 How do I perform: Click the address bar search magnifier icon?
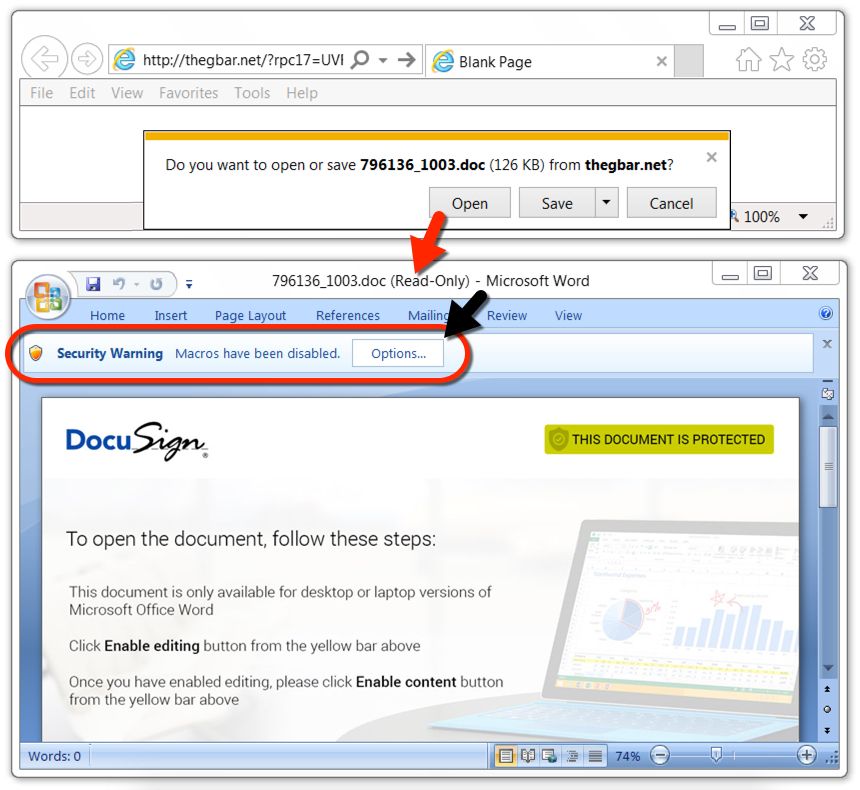pos(360,59)
